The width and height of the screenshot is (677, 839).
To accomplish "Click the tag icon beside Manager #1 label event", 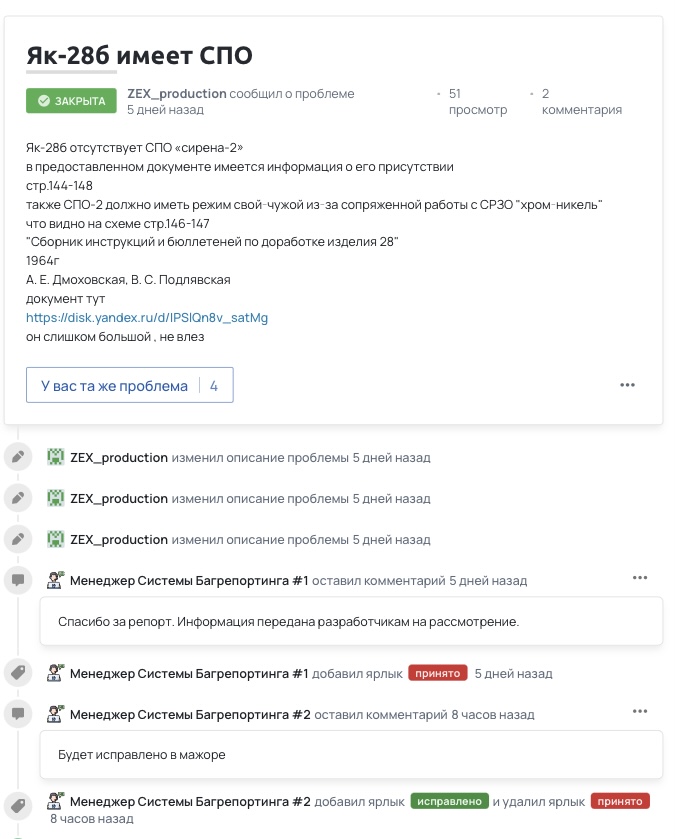I will click(17, 673).
